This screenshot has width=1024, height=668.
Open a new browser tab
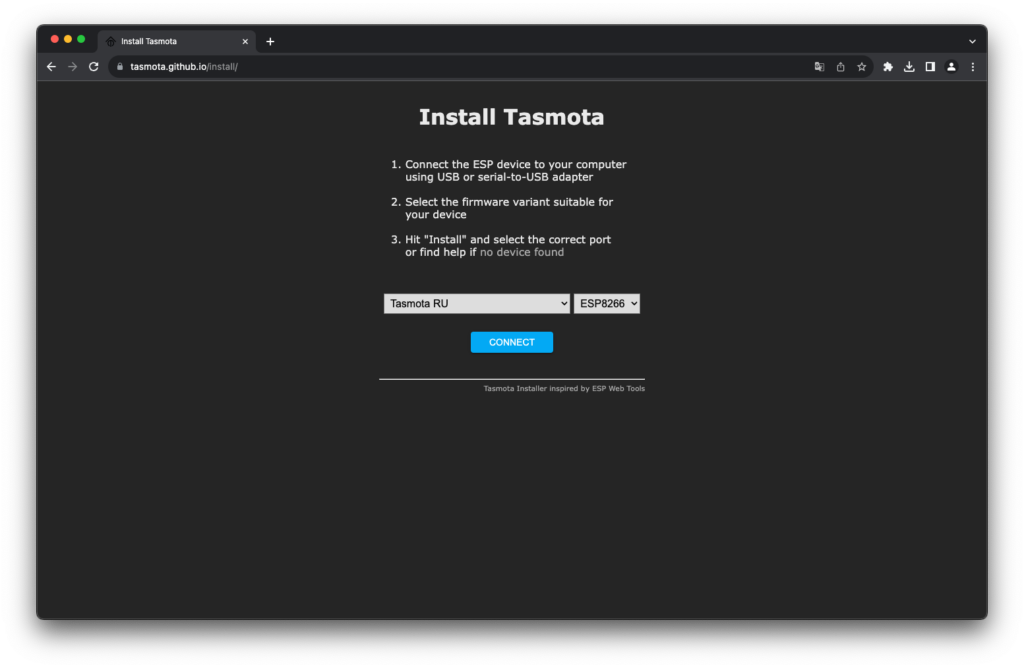click(x=270, y=41)
